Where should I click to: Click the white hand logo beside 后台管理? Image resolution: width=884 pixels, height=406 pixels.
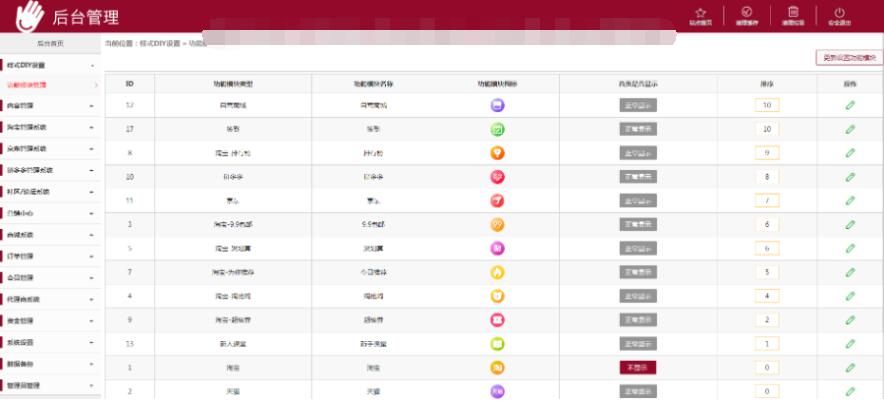[x=30, y=15]
